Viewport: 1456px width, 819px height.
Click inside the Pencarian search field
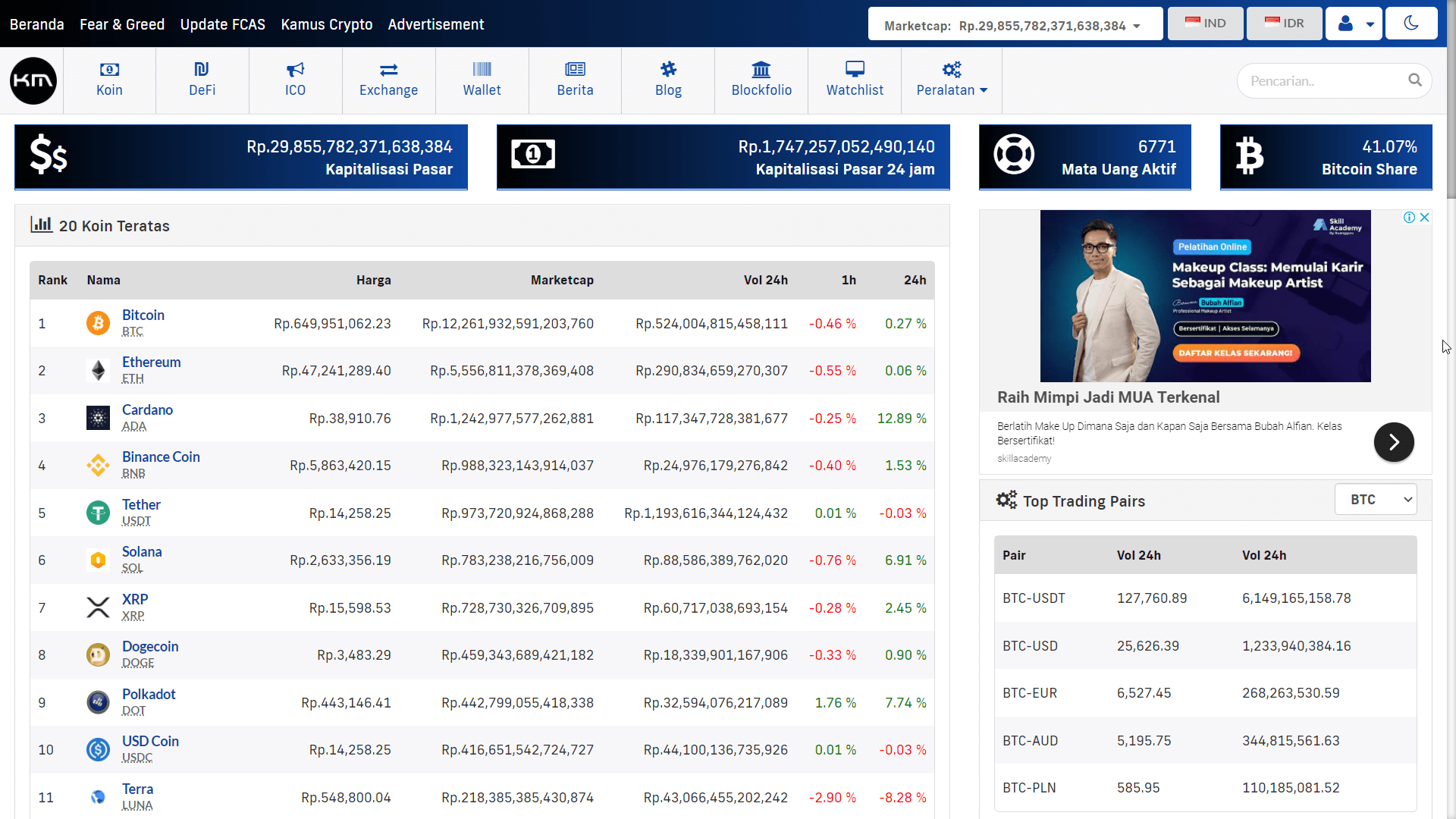tap(1327, 80)
